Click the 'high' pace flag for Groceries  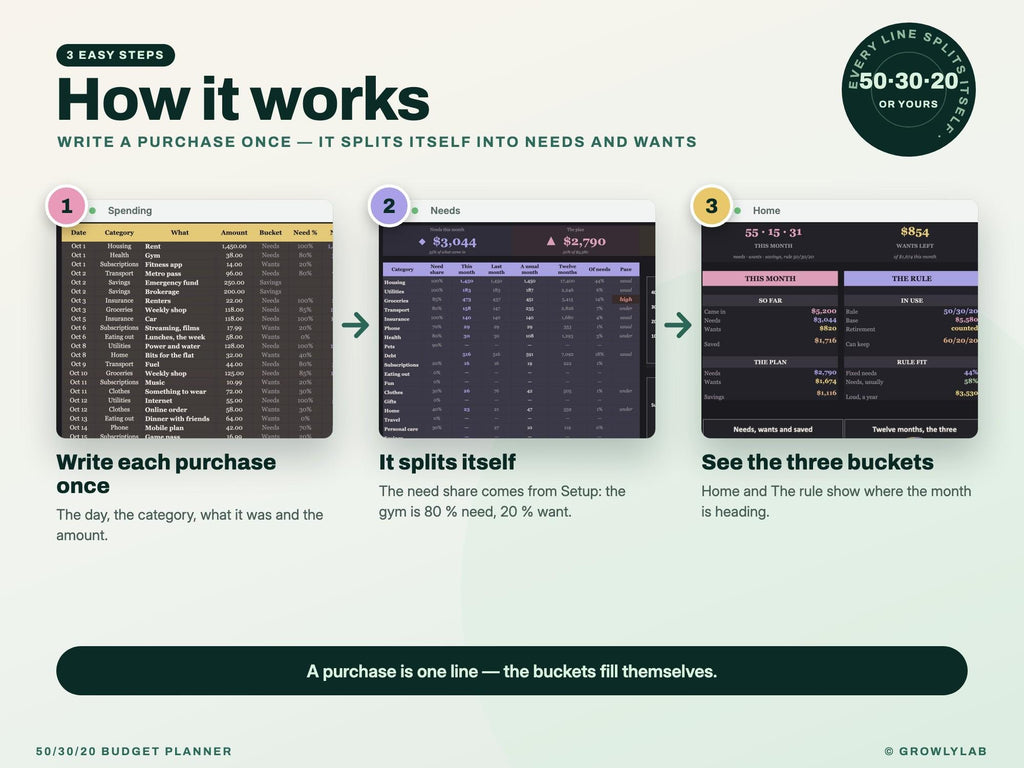626,300
